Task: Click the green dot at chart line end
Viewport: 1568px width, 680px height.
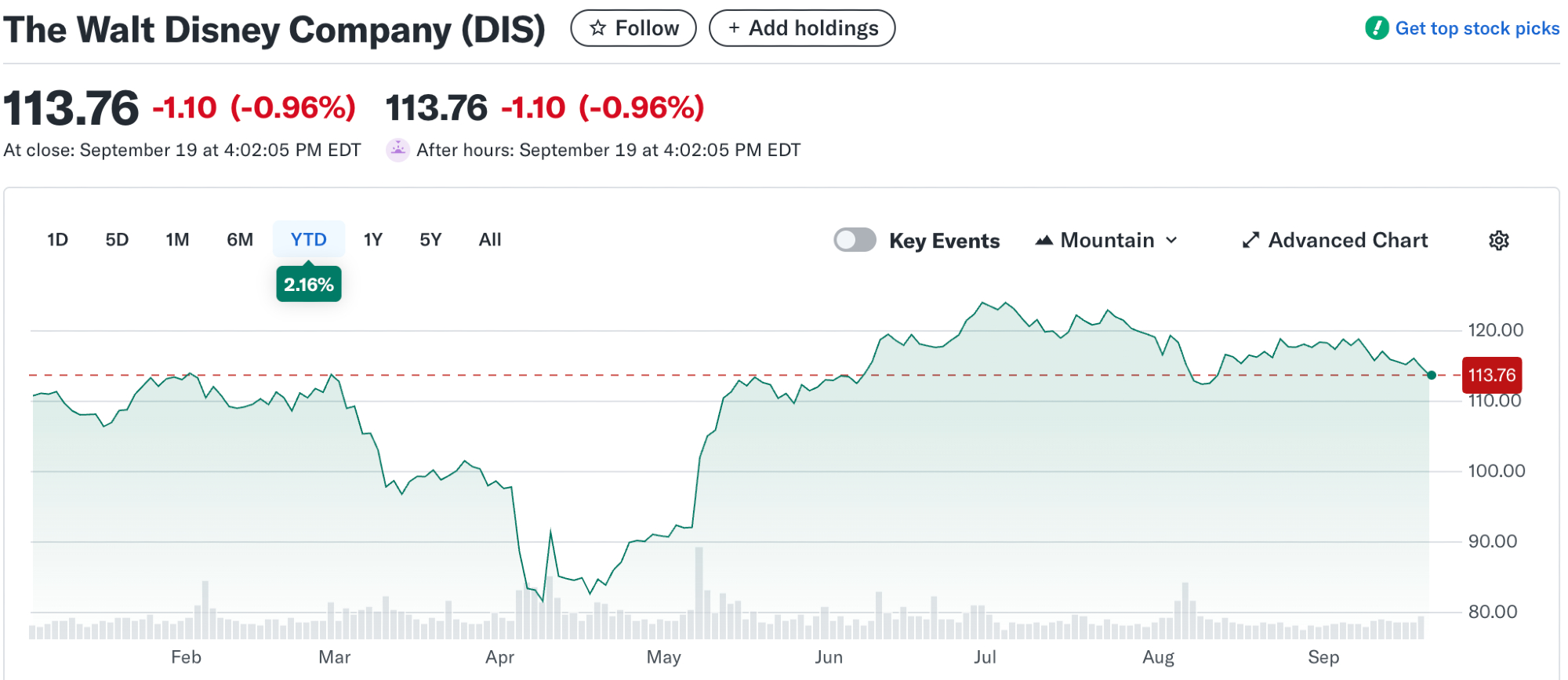Action: point(1432,375)
